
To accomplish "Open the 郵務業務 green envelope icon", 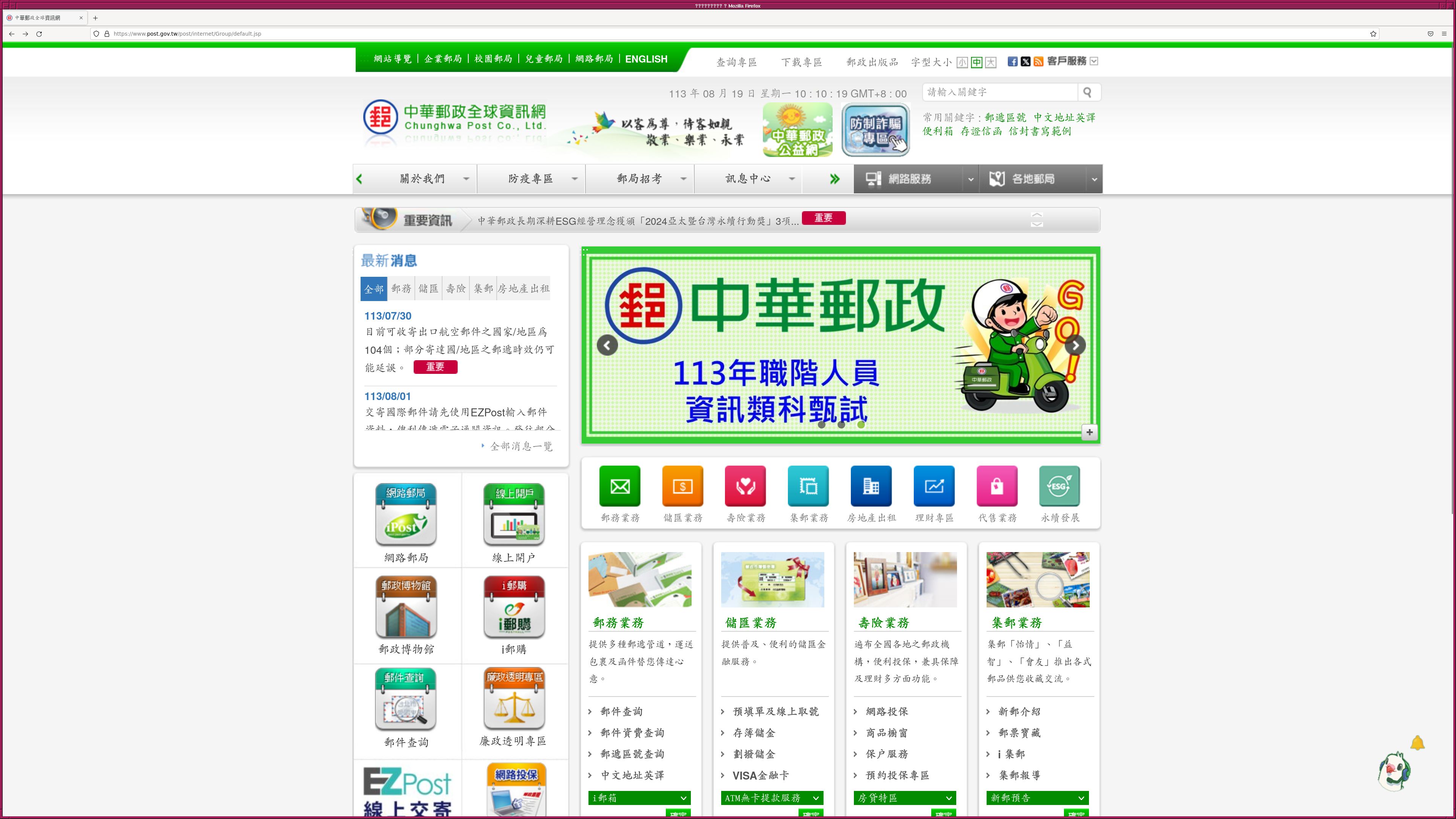I will pos(620,486).
